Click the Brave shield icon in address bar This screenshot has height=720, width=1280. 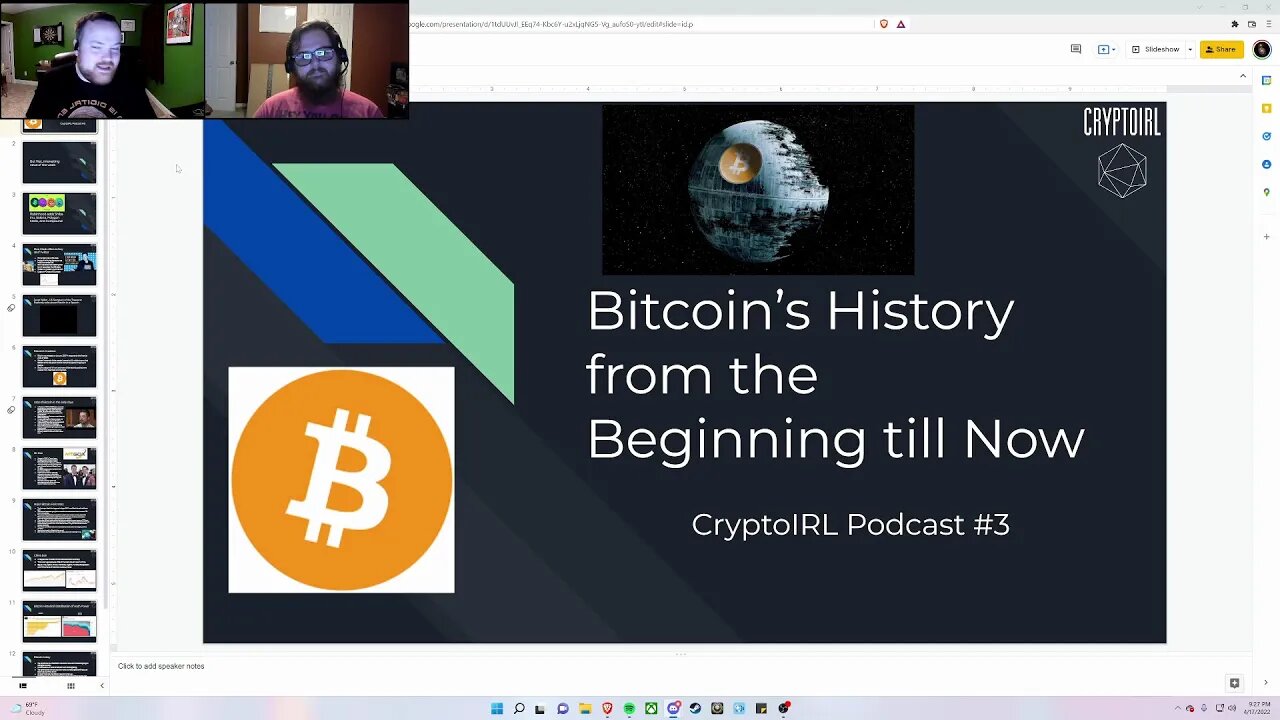(x=883, y=24)
